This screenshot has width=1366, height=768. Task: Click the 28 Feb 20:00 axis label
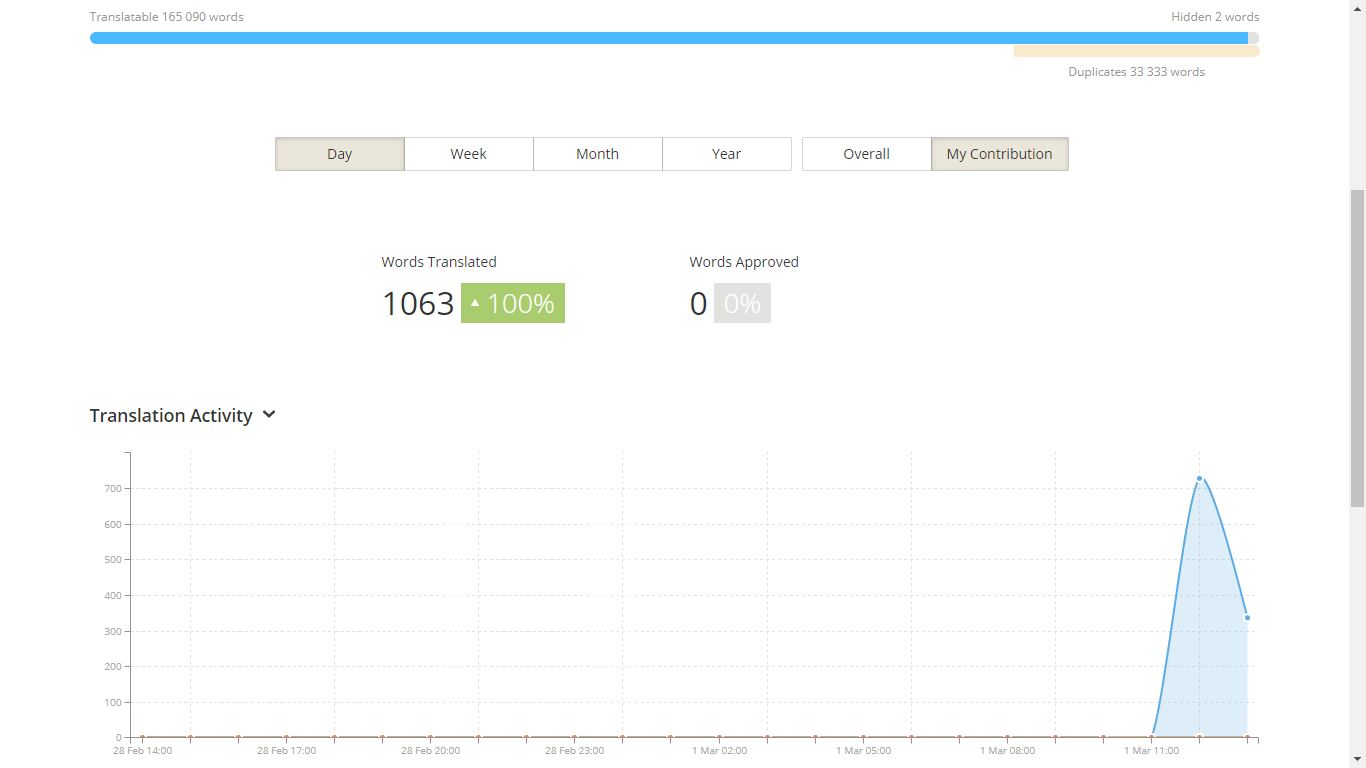pyautogui.click(x=431, y=750)
